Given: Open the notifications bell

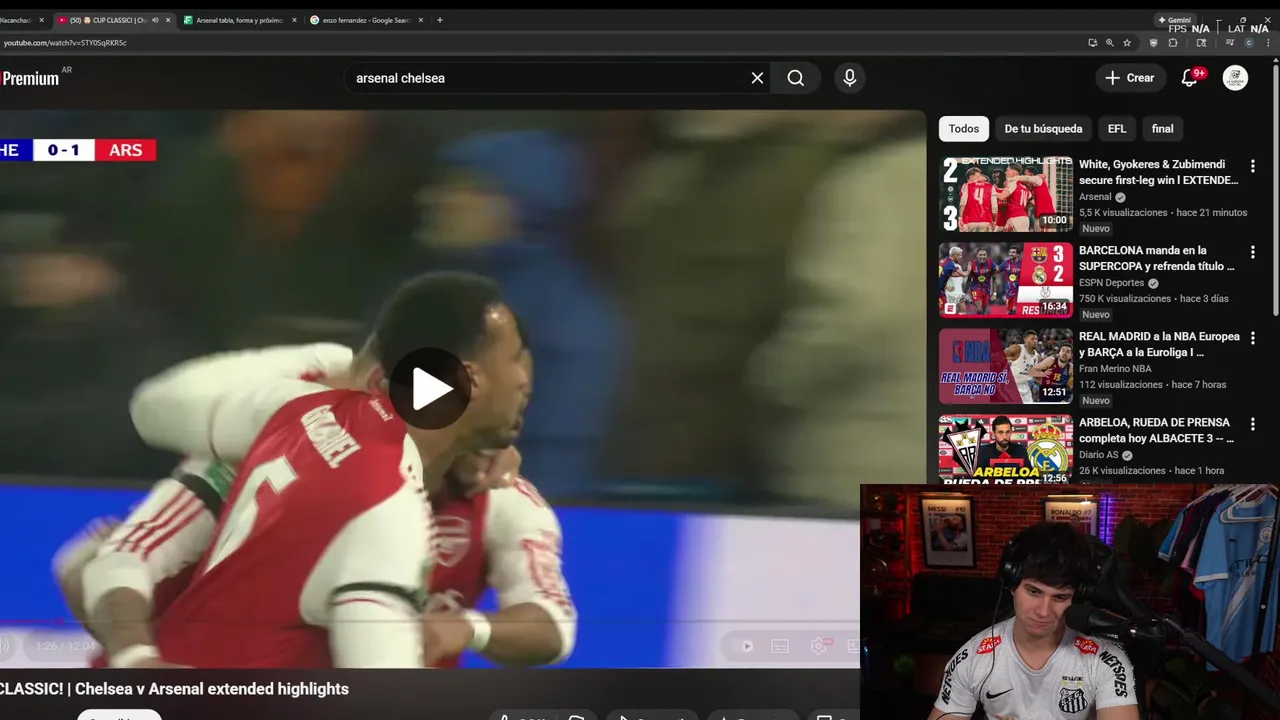Looking at the screenshot, I should pos(1189,78).
